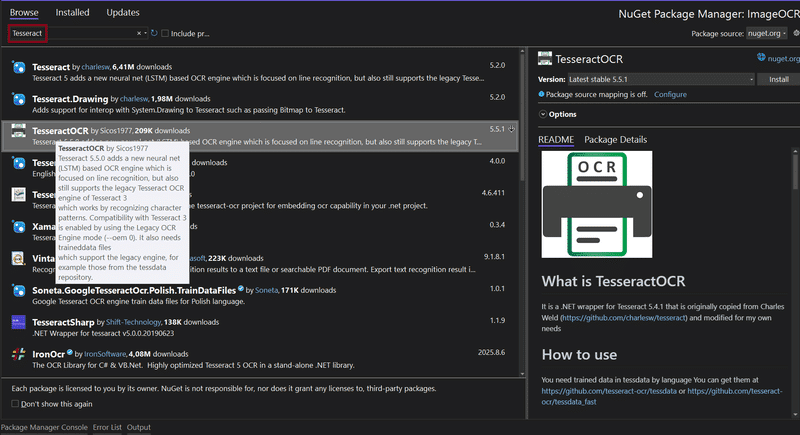This screenshot has width=800, height=435.
Task: Expand the Options section
Action: pos(558,114)
